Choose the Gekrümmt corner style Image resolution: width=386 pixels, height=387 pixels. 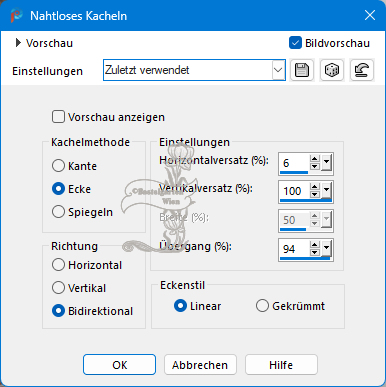point(262,306)
